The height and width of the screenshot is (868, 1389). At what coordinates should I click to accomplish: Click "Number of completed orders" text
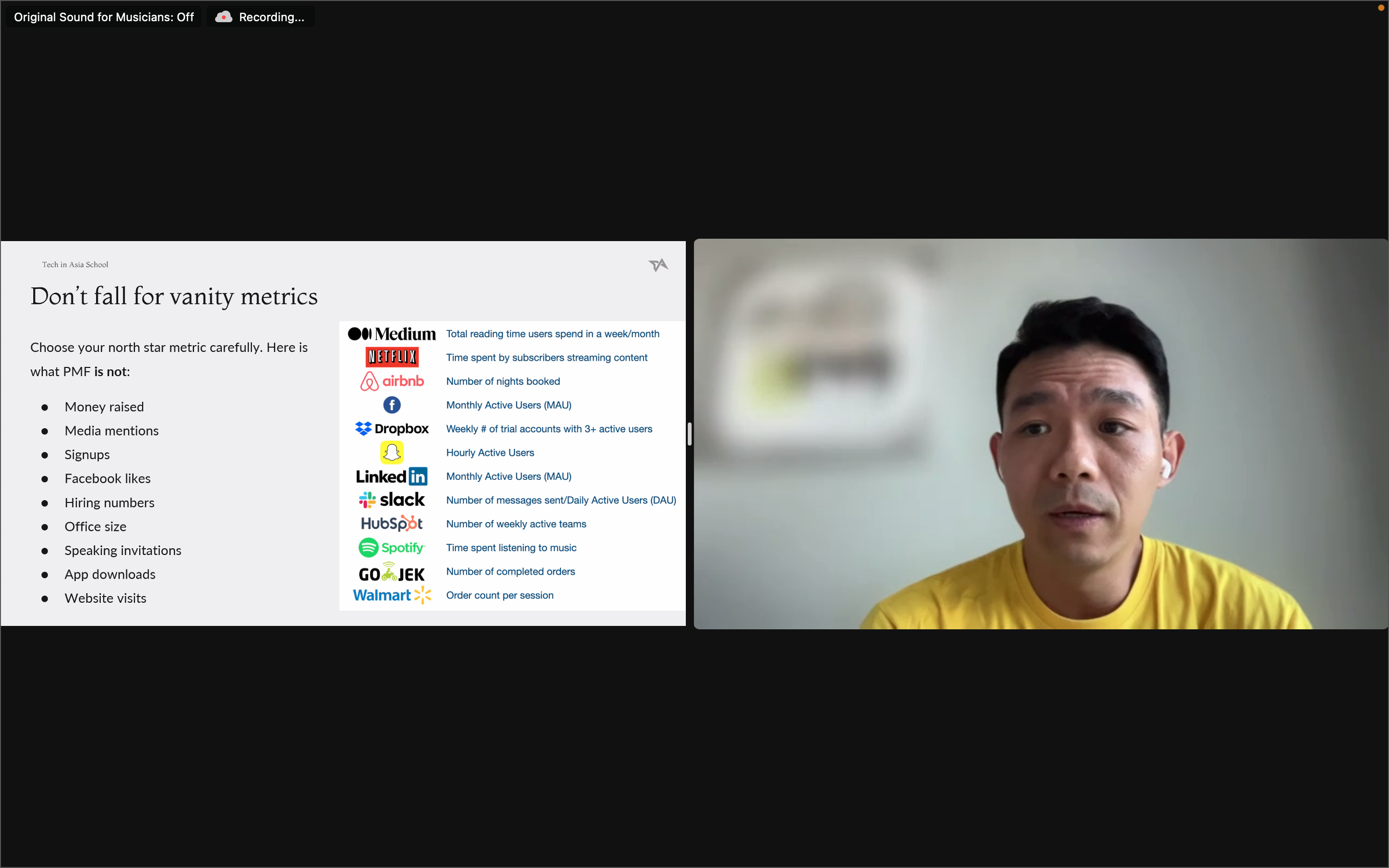510,572
